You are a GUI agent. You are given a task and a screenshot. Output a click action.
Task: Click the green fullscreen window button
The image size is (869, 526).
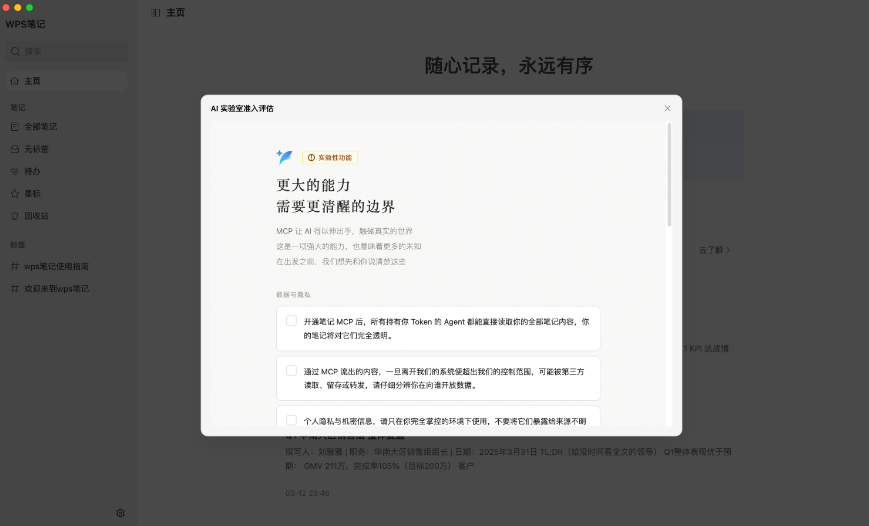click(x=29, y=8)
